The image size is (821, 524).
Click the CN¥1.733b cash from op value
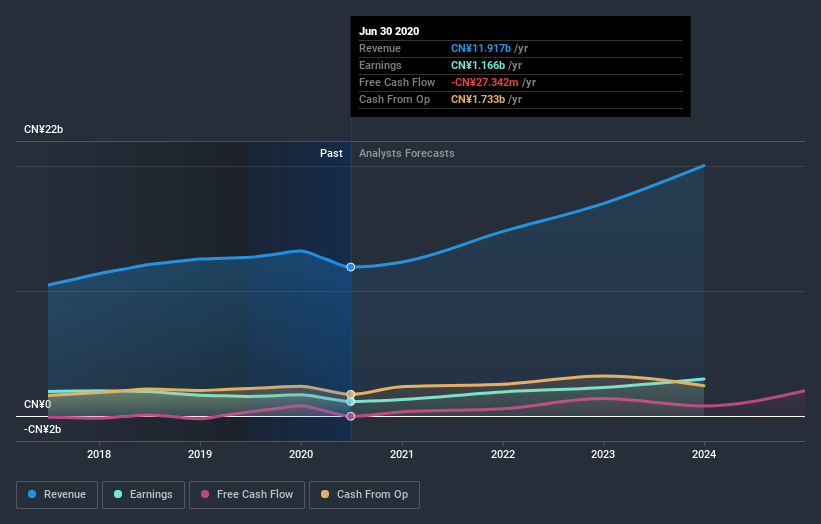point(478,99)
